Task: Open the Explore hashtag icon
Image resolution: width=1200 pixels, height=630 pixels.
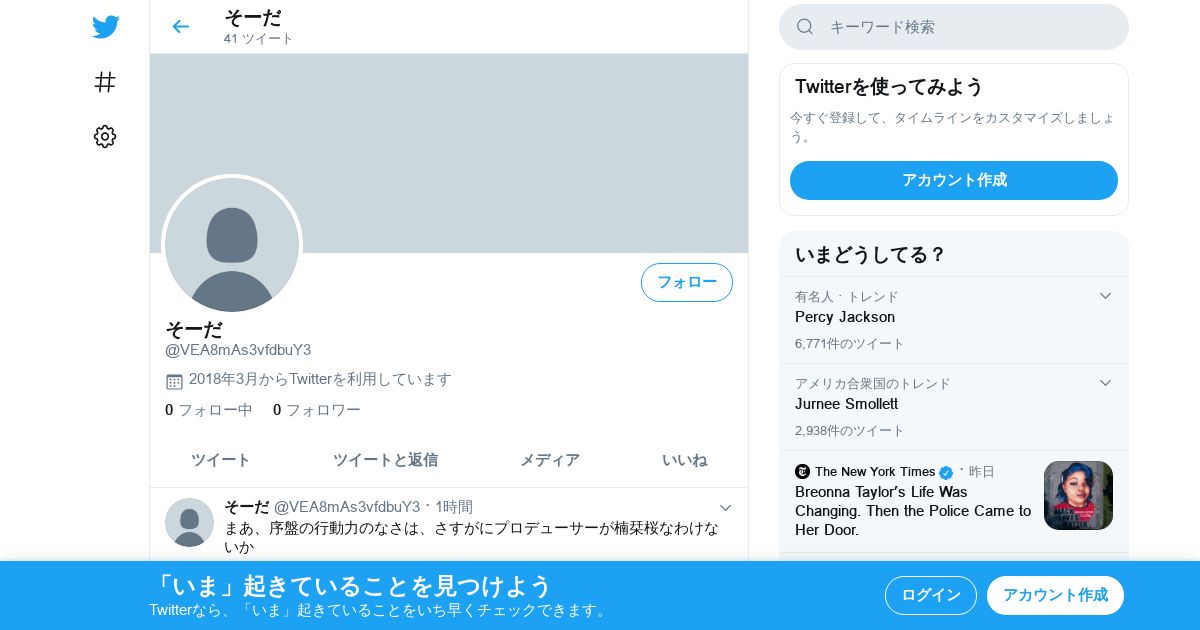Action: pyautogui.click(x=105, y=82)
